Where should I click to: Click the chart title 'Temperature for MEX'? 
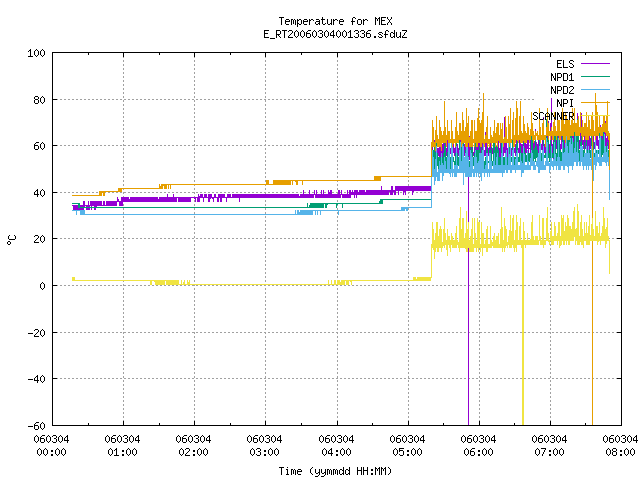[x=335, y=21]
